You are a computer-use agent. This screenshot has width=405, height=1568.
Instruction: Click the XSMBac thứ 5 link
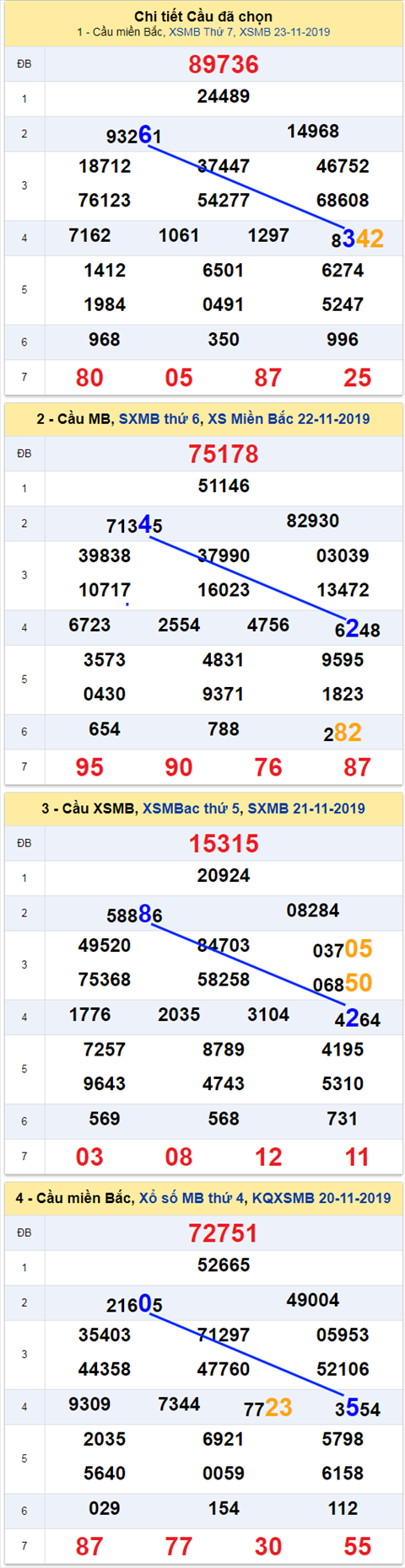pyautogui.click(x=191, y=808)
